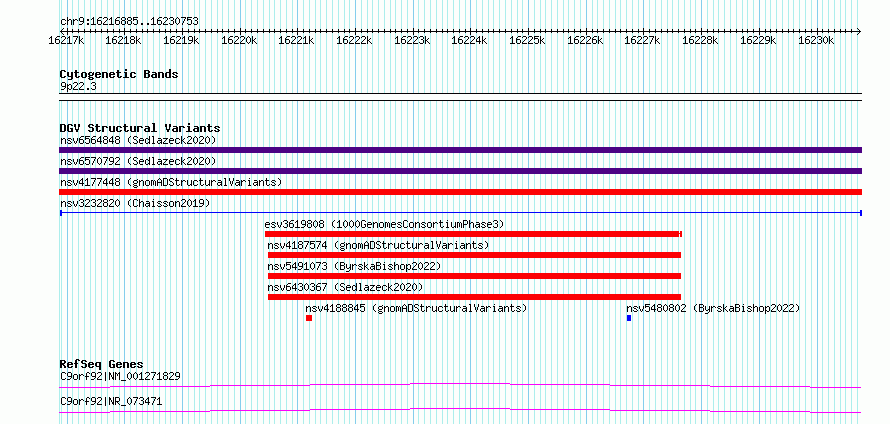
Task: Open variant label nsv6430367 (Sedlazeck2020)
Action: pos(345,287)
